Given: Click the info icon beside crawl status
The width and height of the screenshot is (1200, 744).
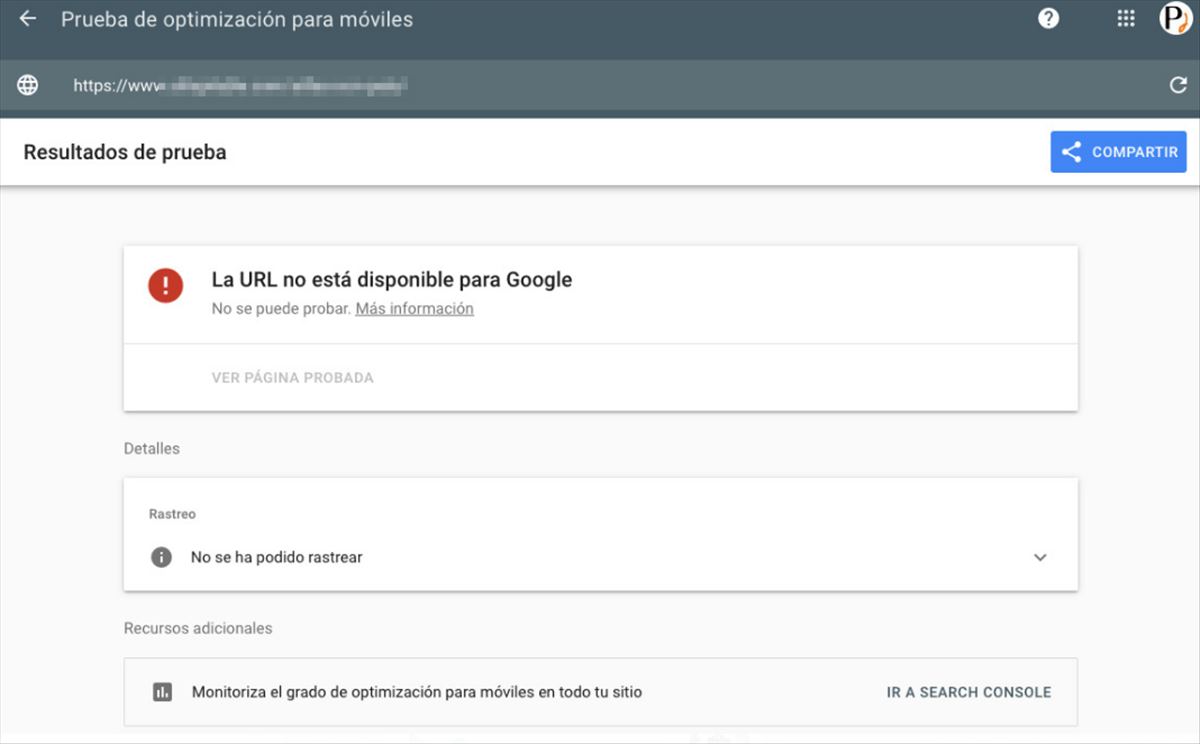Looking at the screenshot, I should [161, 557].
